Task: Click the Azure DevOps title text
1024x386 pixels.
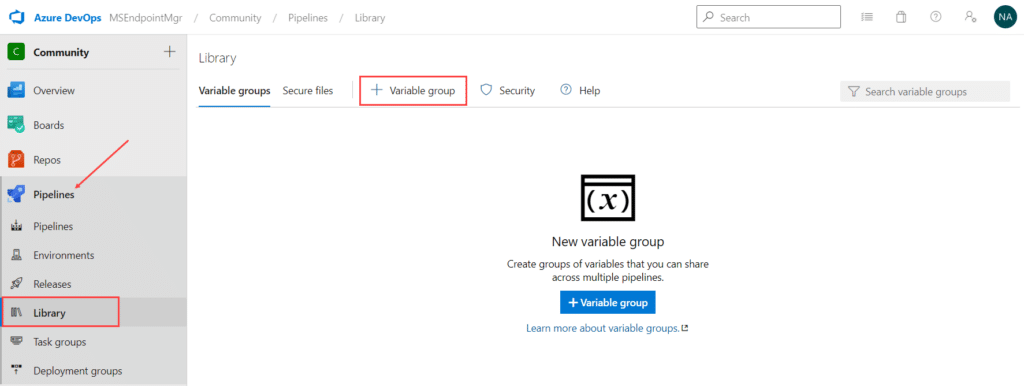Action: [67, 18]
